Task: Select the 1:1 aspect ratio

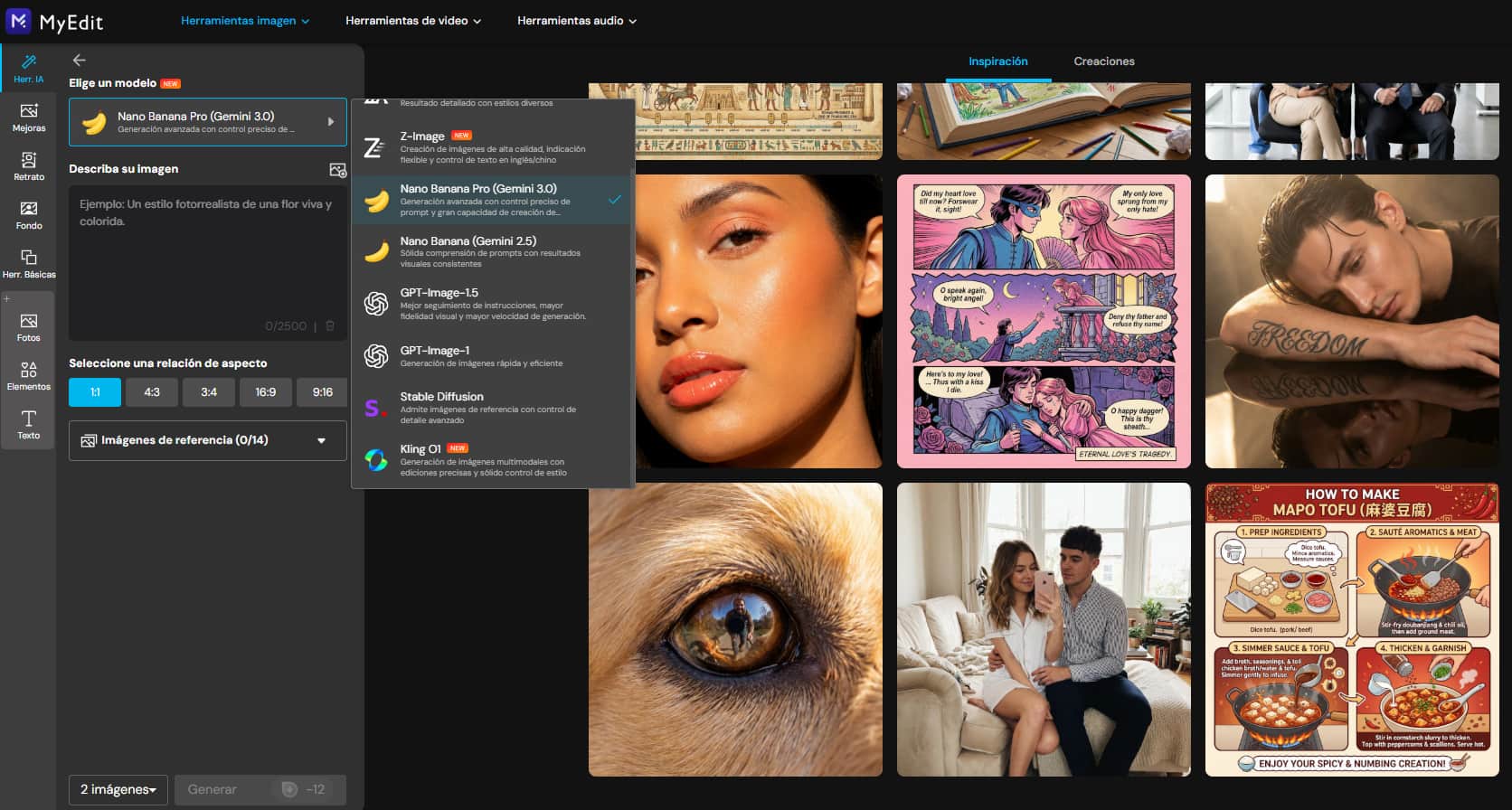Action: (x=95, y=392)
